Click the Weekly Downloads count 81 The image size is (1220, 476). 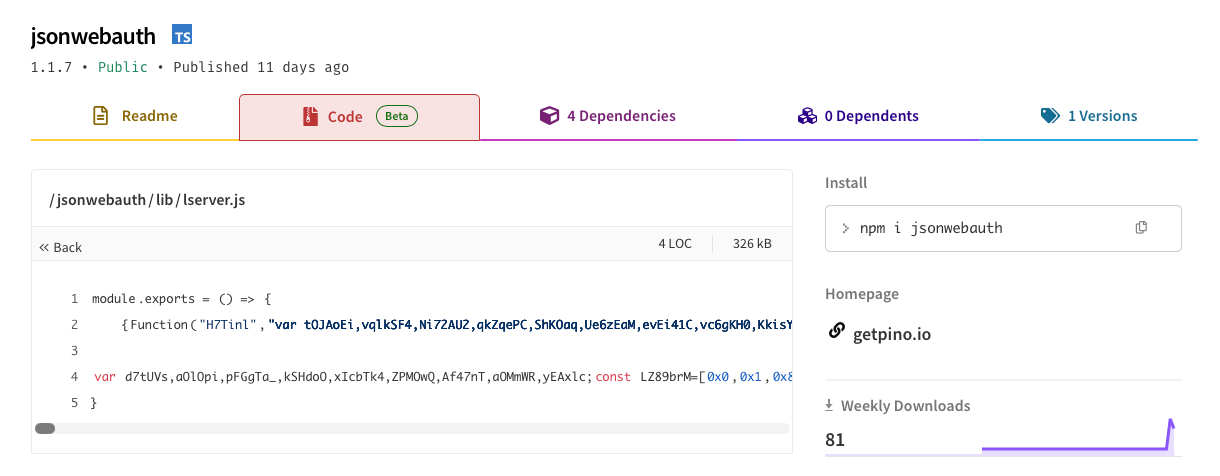click(x=837, y=439)
